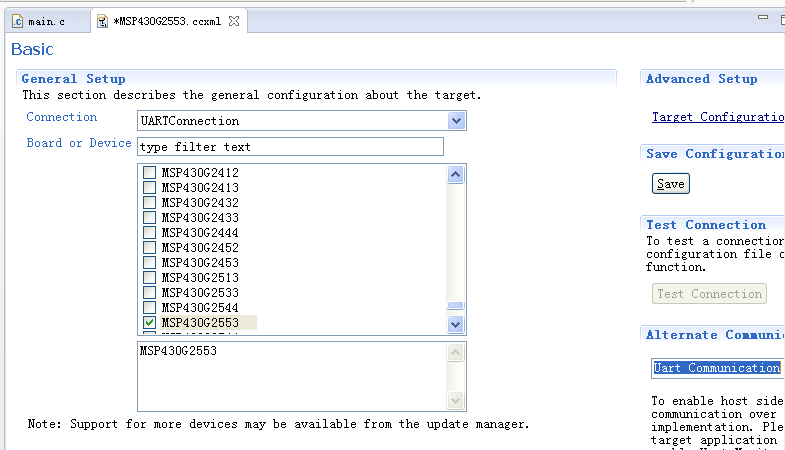Click the Save configuration button
The width and height of the screenshot is (785, 450).
(x=670, y=184)
